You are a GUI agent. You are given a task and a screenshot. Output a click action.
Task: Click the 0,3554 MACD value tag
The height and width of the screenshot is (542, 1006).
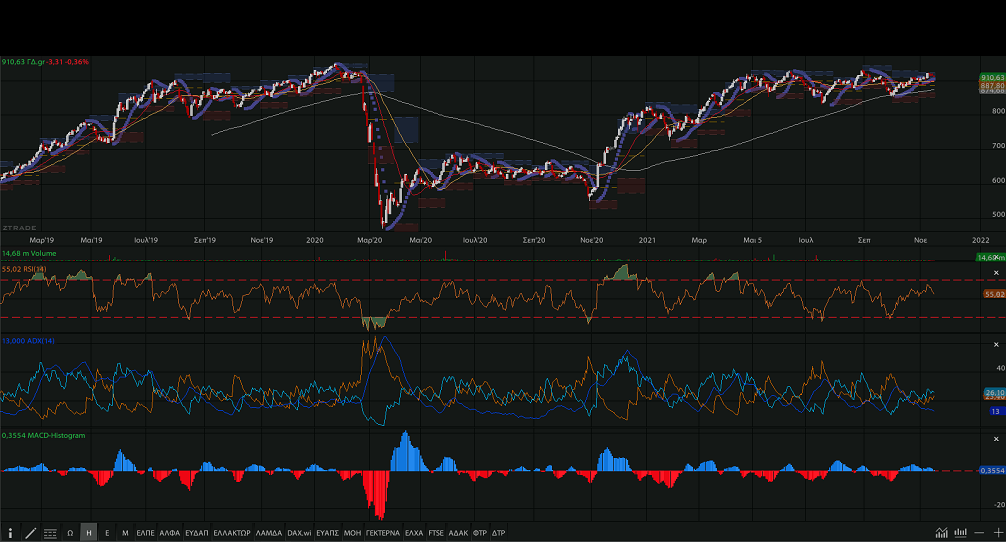tap(992, 470)
